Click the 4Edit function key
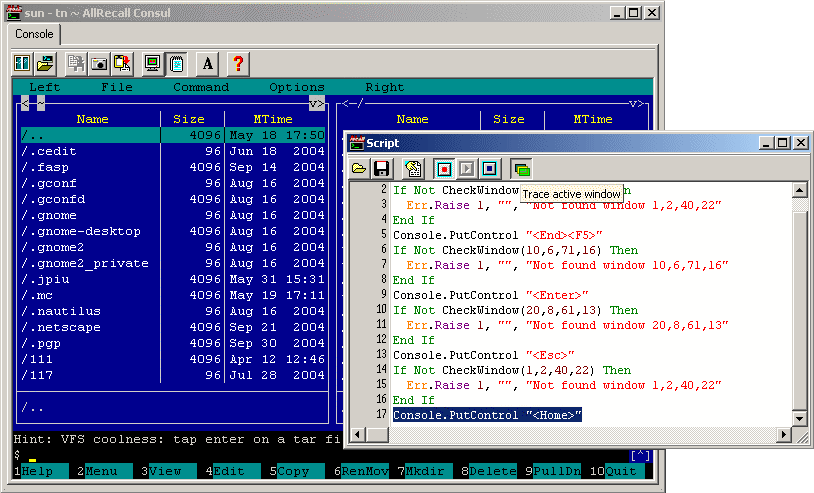This screenshot has width=814, height=493. coord(233,471)
